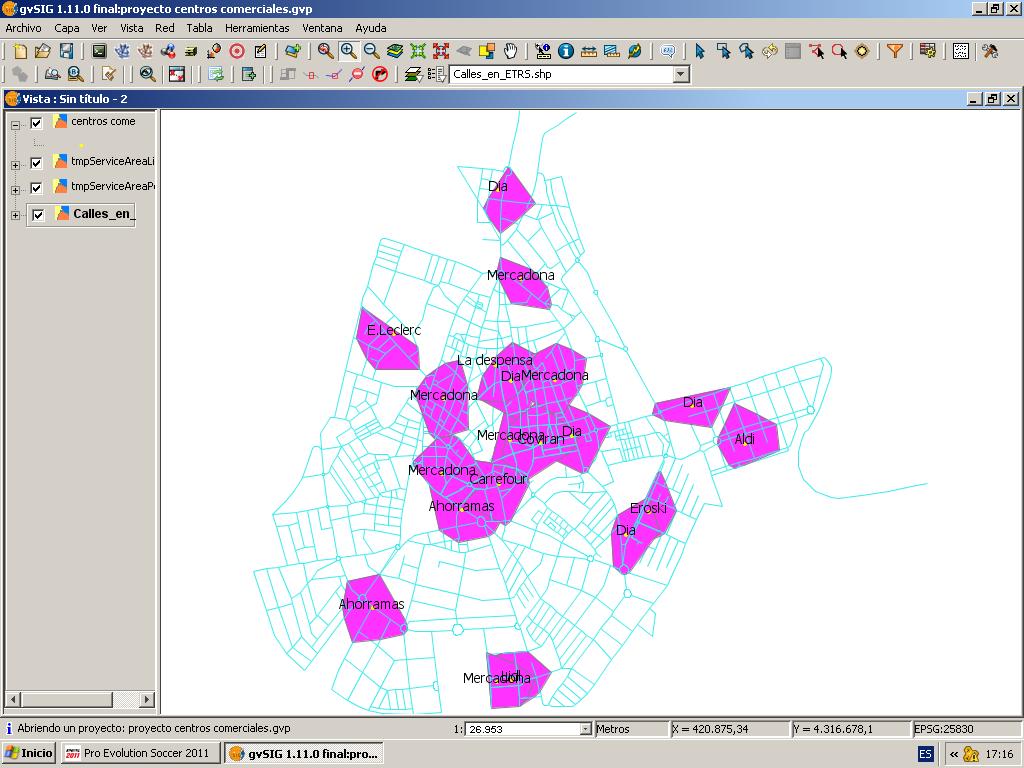Select the zoom in magnifier tool
The image size is (1024, 768).
point(349,51)
